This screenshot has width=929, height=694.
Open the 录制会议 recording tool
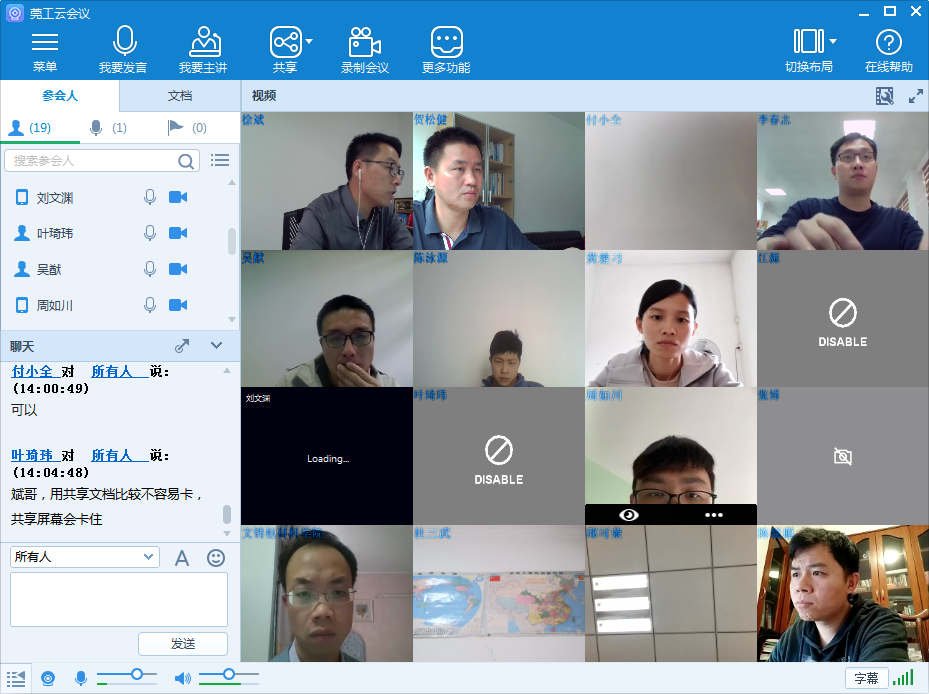point(364,42)
